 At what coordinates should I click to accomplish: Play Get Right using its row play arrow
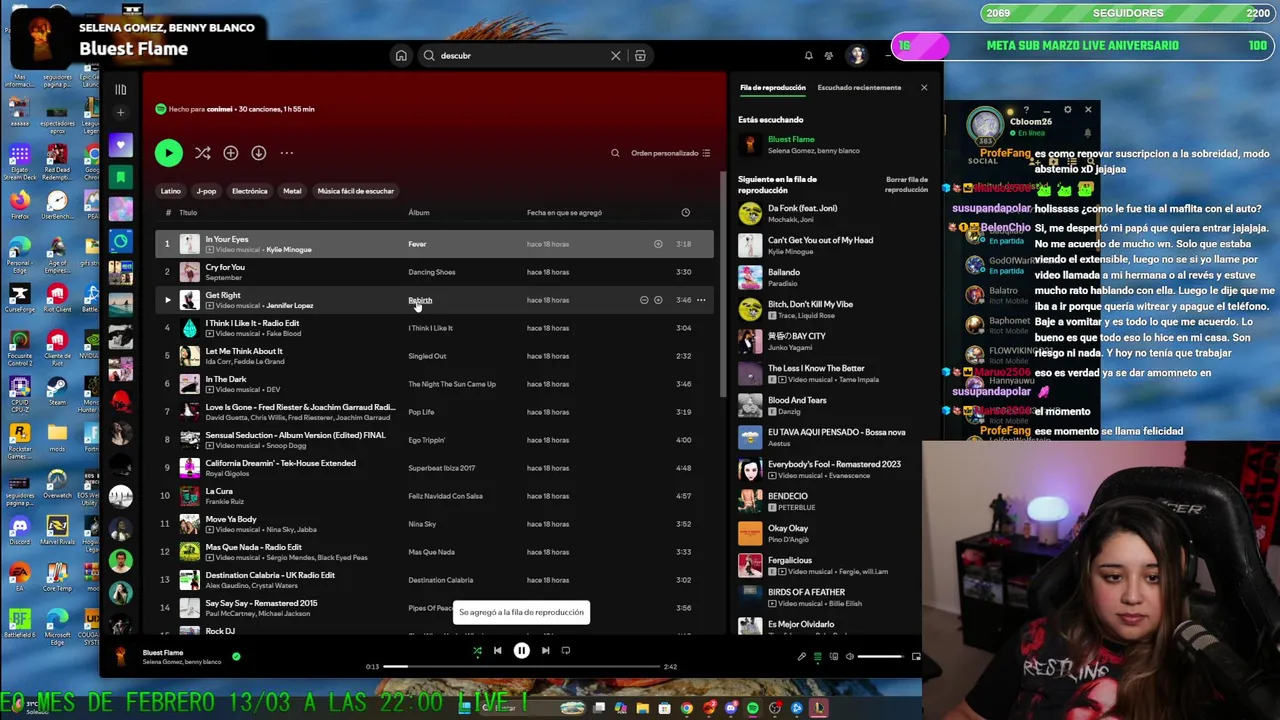pos(168,300)
